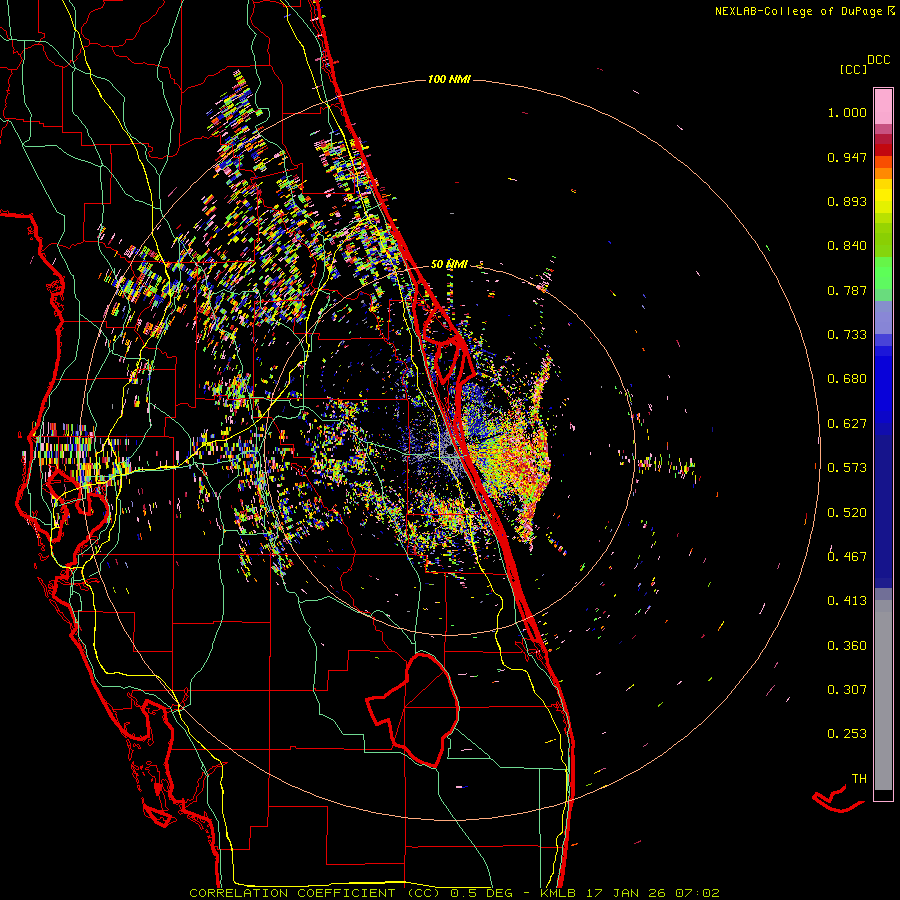Click the DCC label above the color scale
Viewport: 900px width, 900px height.
[878, 60]
